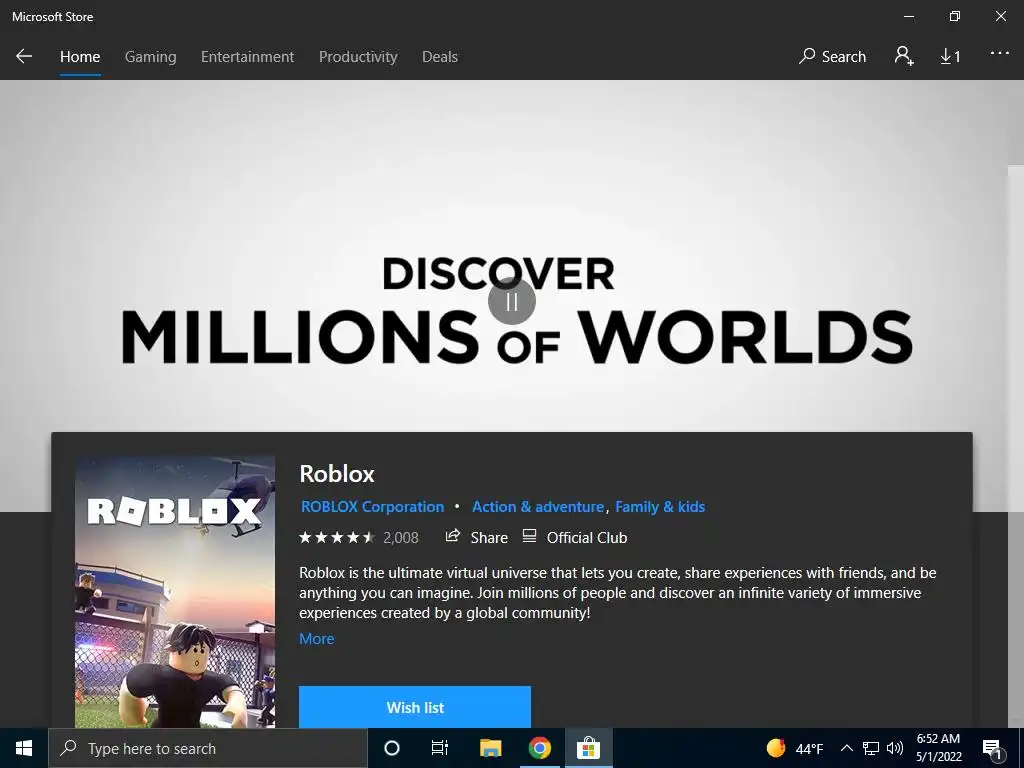Open the Official Club link
Viewport: 1024px width, 768px height.
pos(575,537)
